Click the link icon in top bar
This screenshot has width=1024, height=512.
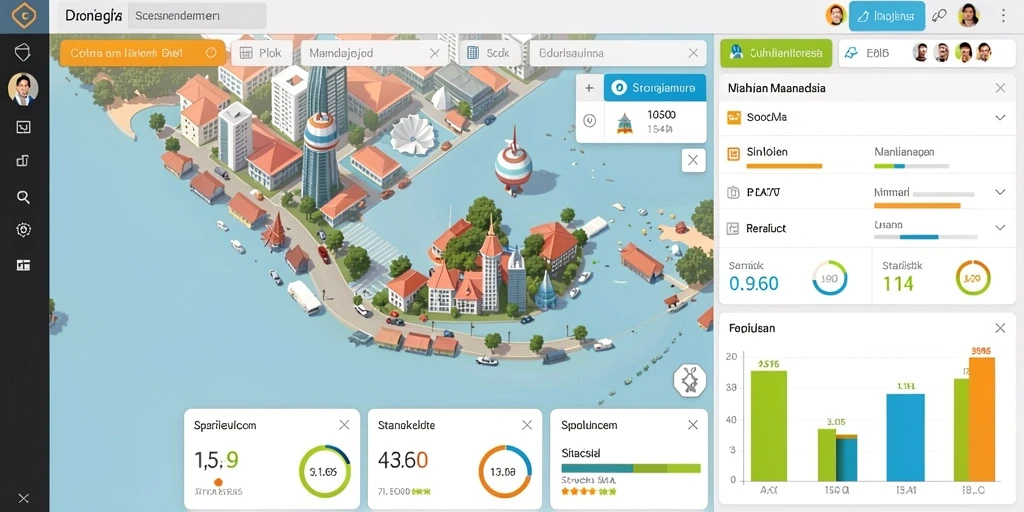pyautogui.click(x=940, y=16)
